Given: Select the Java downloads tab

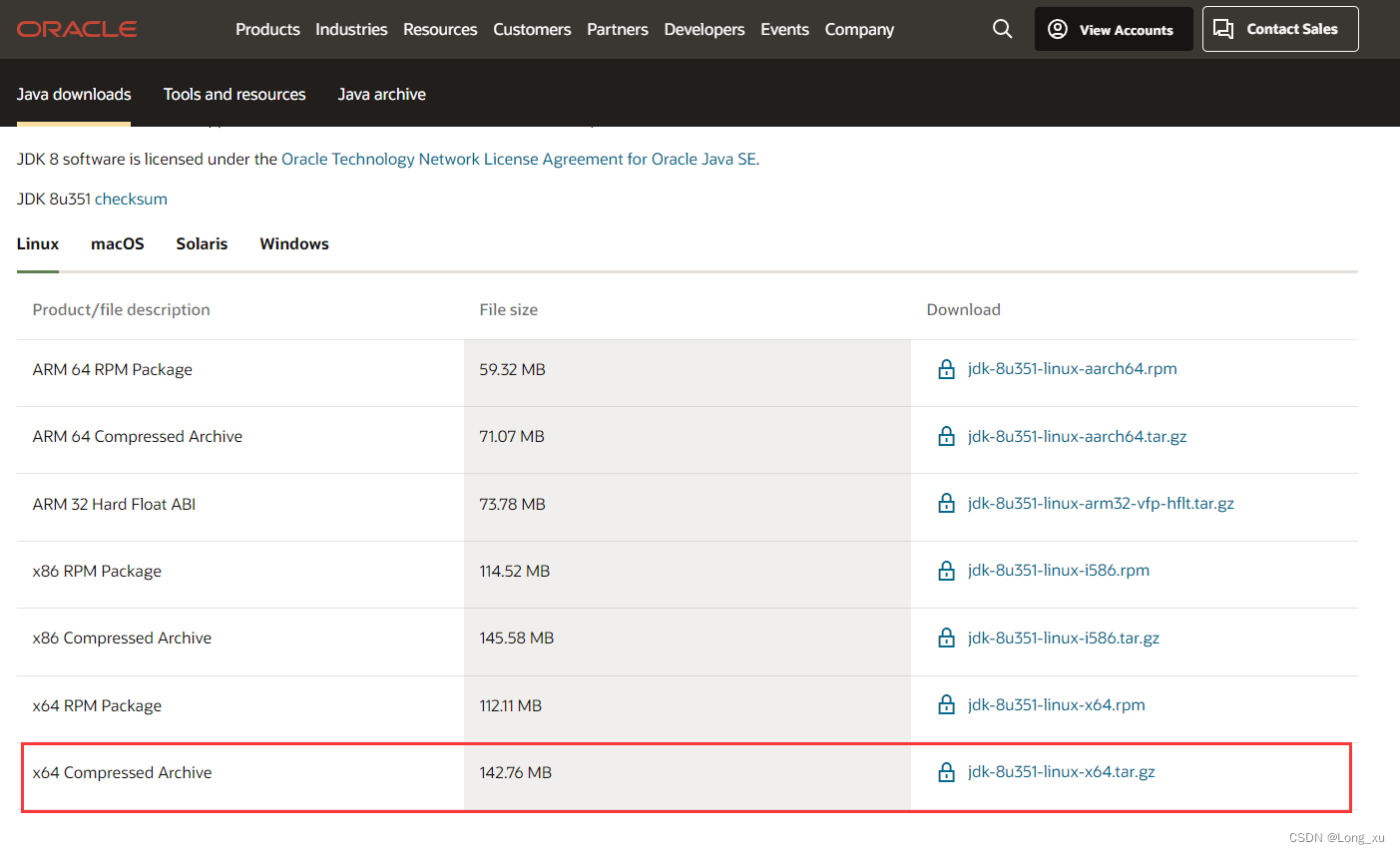Looking at the screenshot, I should 74,94.
